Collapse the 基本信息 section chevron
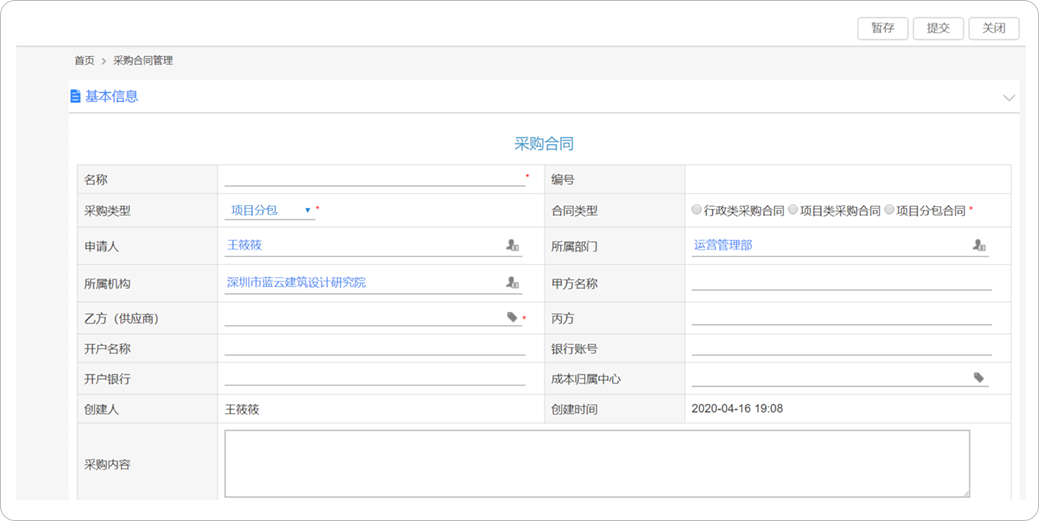 (1008, 98)
